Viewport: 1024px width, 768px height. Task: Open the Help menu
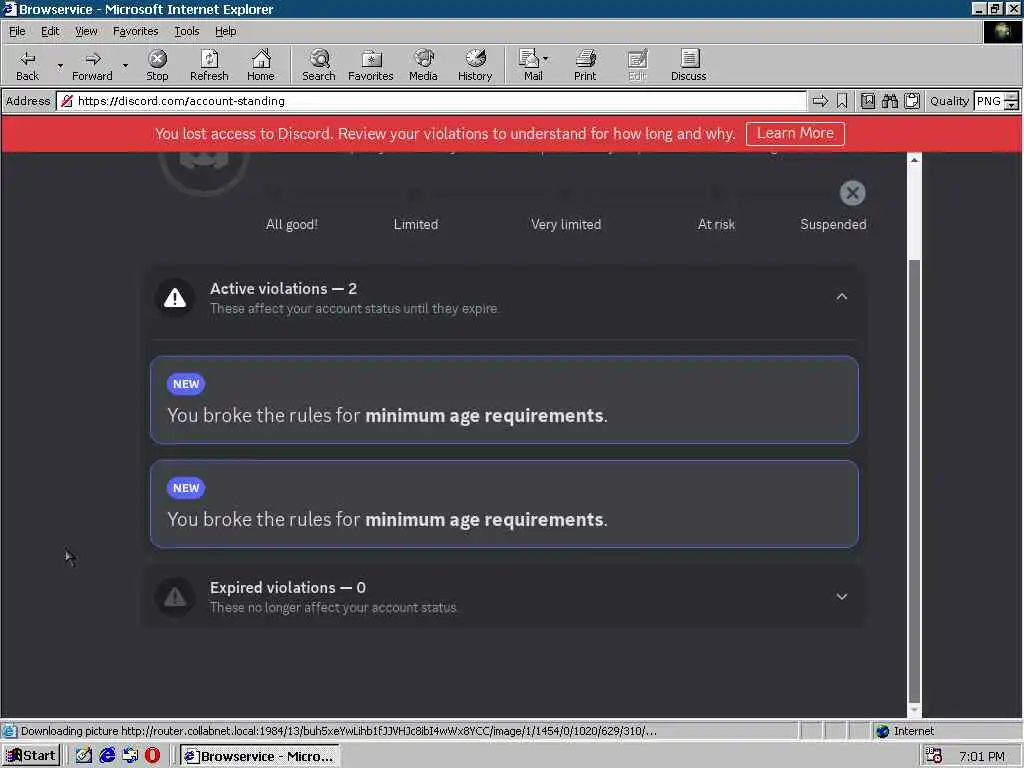[225, 31]
